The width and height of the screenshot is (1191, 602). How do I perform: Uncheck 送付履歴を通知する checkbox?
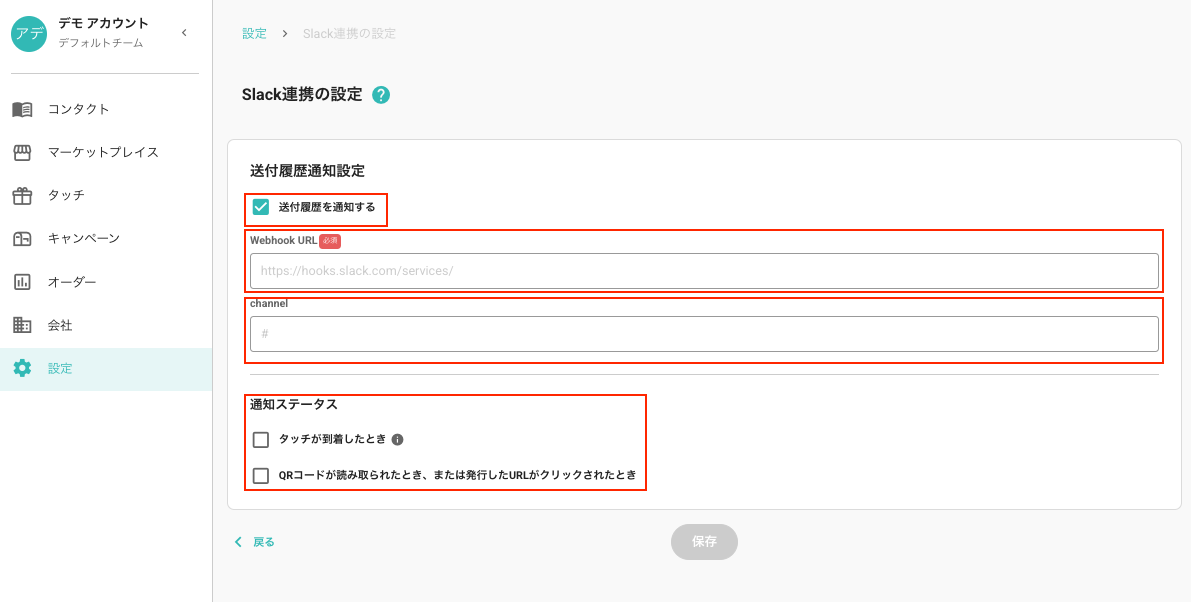pyautogui.click(x=261, y=207)
